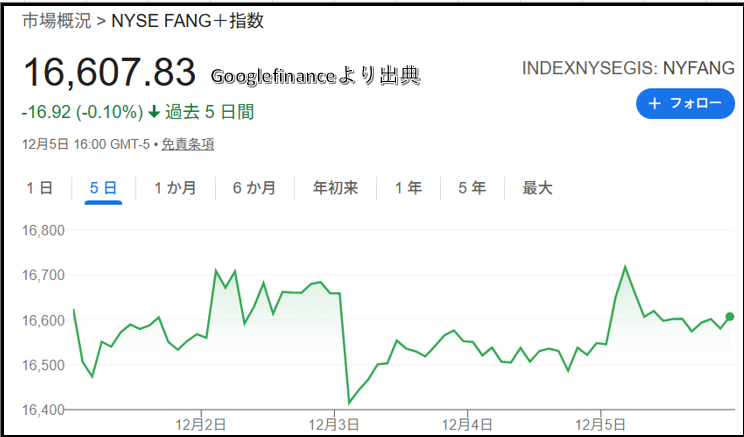Click the 16,607.83 index price

point(108,72)
